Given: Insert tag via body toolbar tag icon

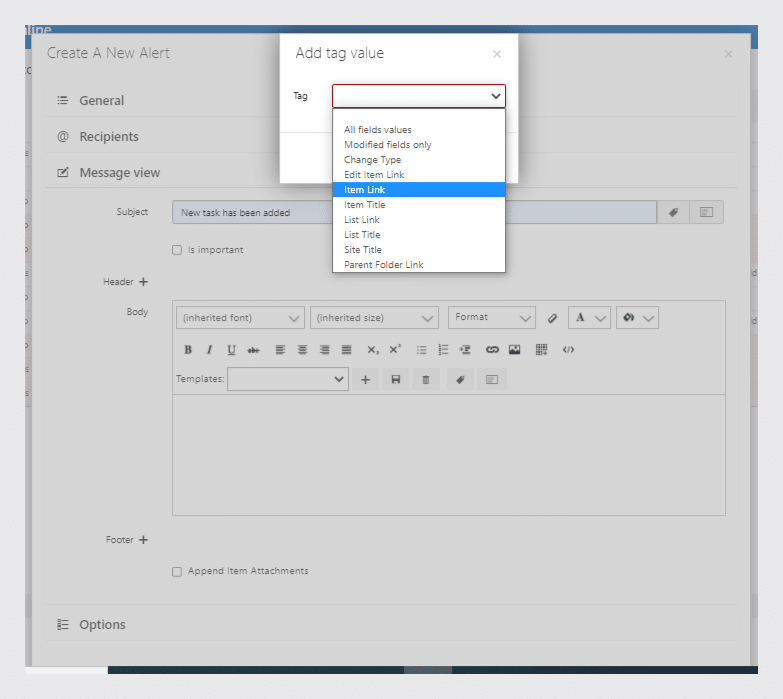Looking at the screenshot, I should [x=460, y=379].
